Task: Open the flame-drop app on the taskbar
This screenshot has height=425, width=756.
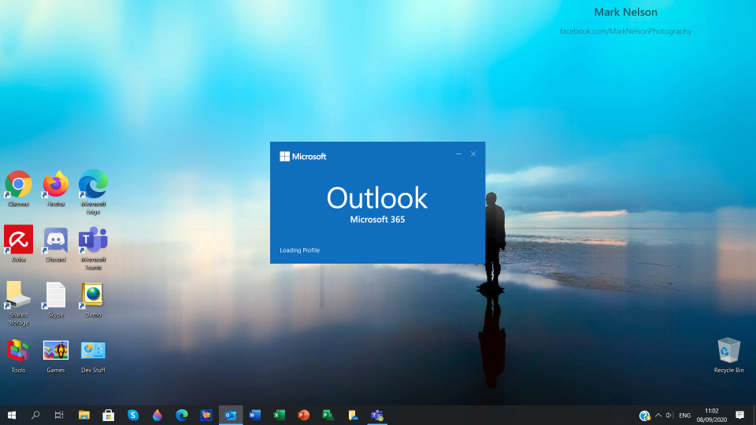Action: click(x=157, y=415)
